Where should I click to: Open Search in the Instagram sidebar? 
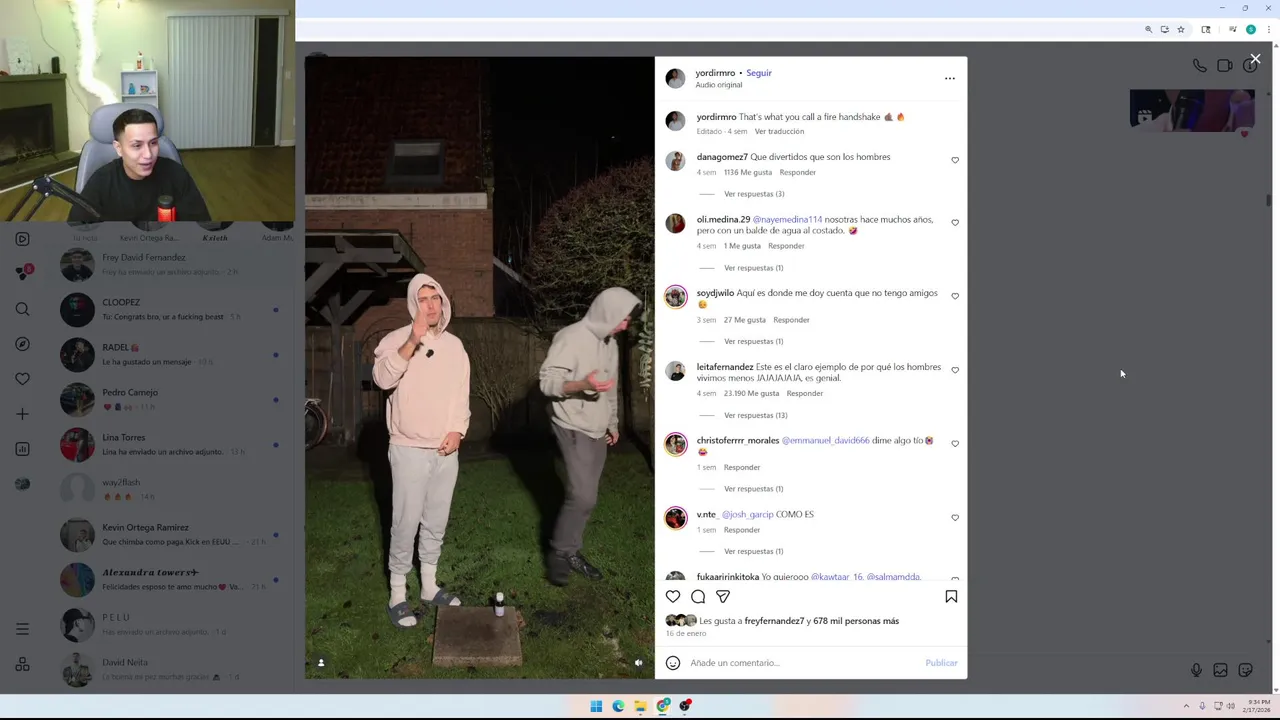(22, 309)
